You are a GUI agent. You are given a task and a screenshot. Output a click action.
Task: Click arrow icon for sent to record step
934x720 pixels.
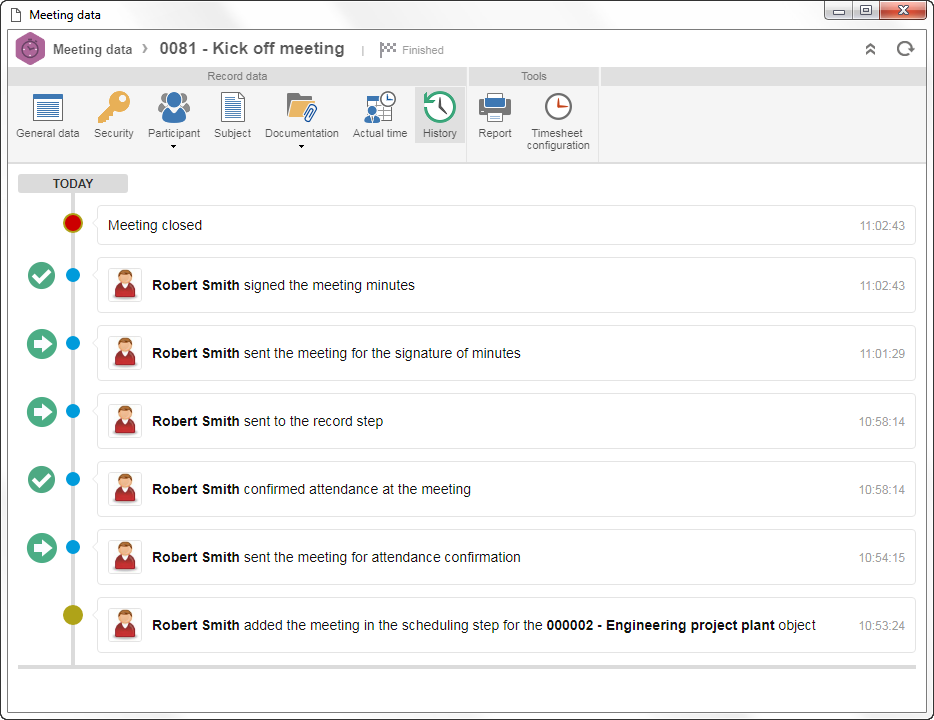point(42,412)
